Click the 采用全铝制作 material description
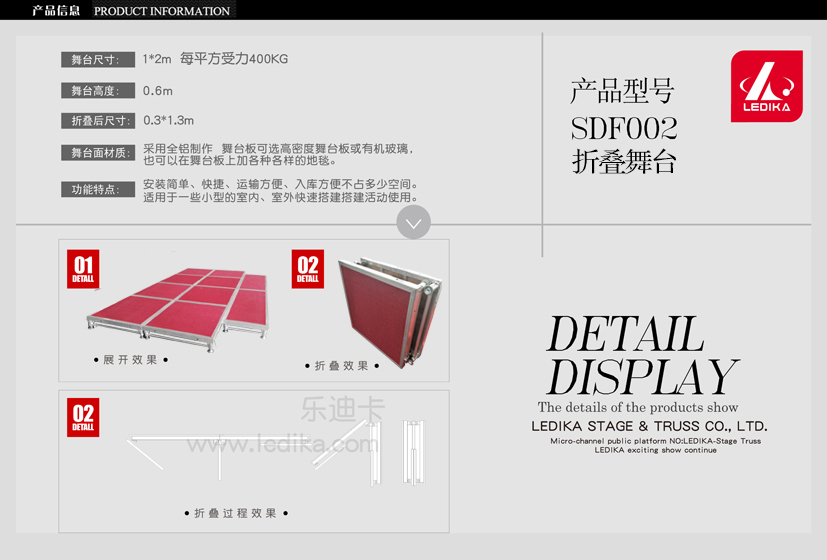Screen dimensions: 827x560 (x=278, y=155)
